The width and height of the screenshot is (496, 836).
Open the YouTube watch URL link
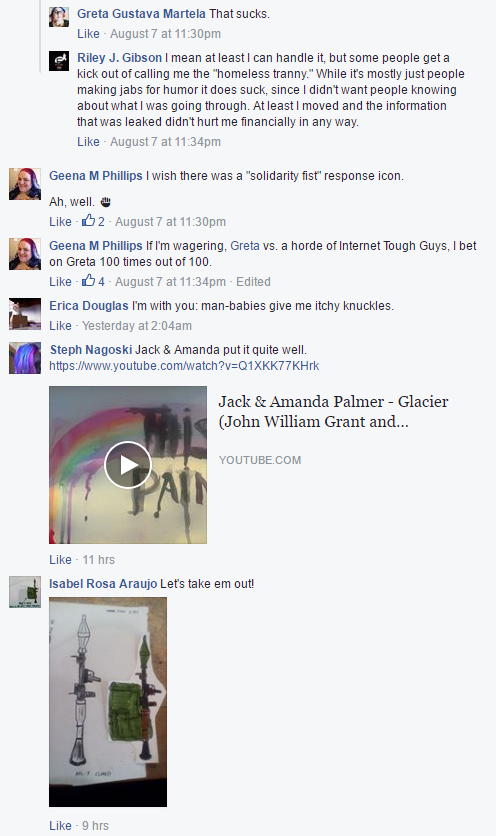coord(184,366)
